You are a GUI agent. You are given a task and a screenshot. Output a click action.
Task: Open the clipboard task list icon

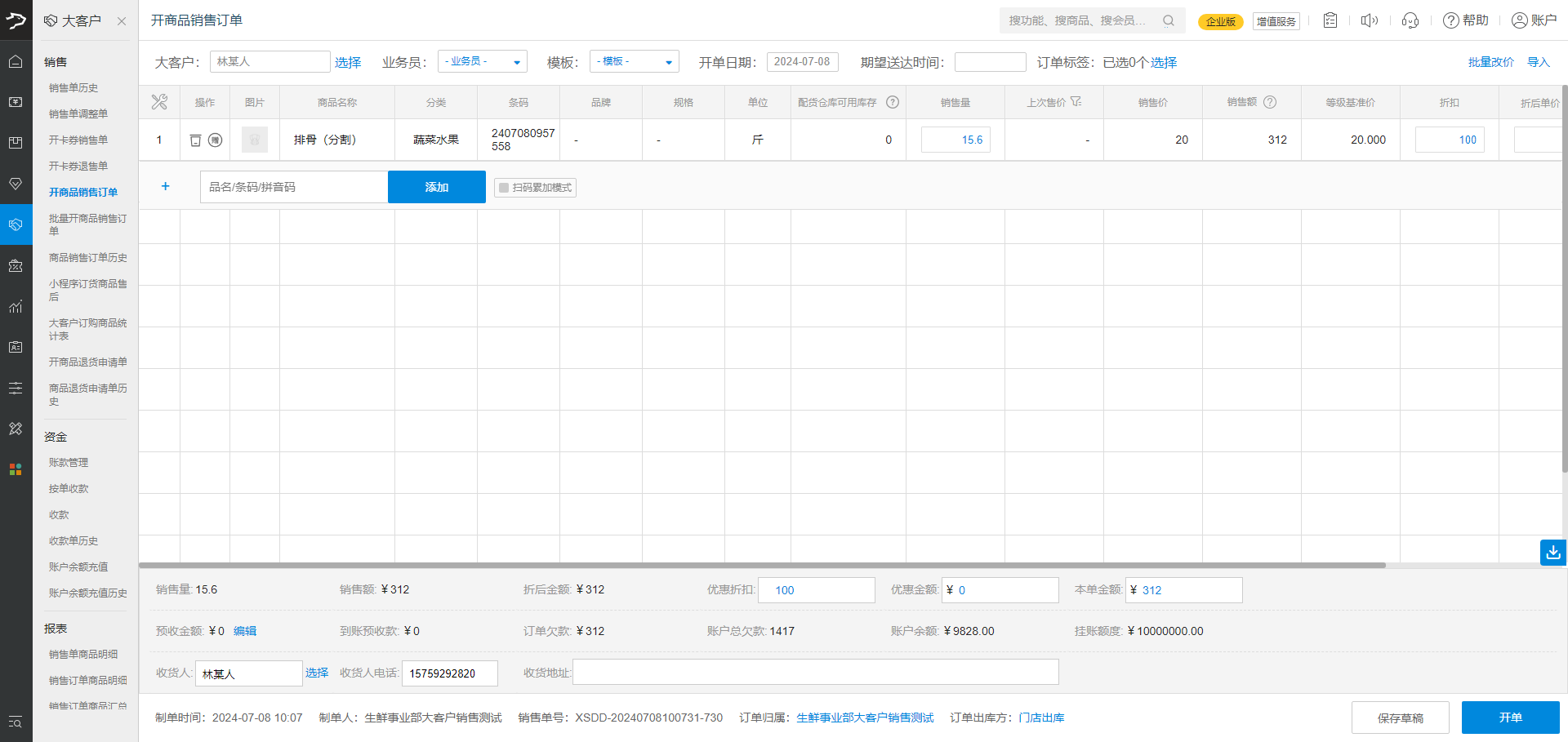1330,20
